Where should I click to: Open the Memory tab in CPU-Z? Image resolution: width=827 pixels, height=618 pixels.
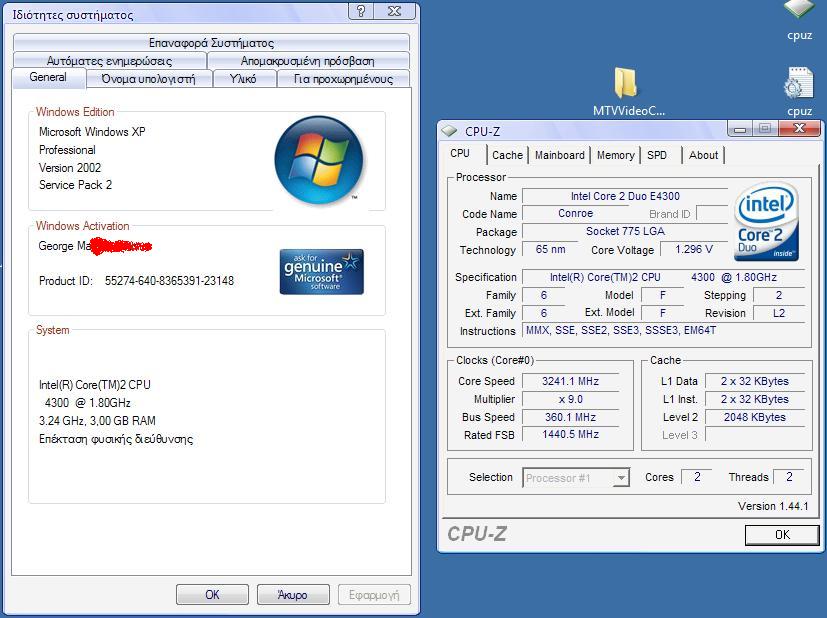(616, 155)
